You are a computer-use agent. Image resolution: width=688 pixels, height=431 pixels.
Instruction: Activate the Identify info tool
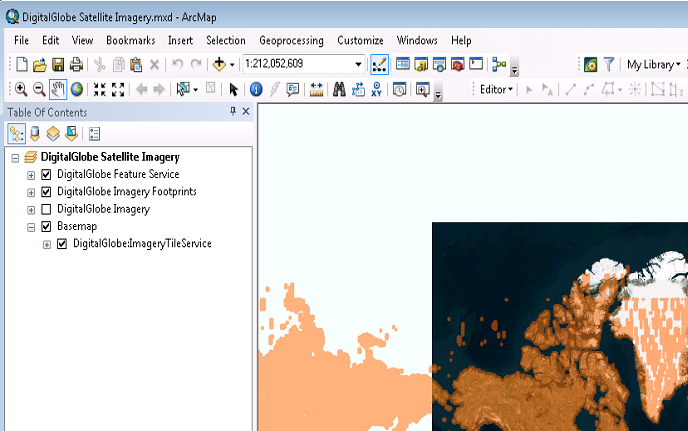point(255,89)
